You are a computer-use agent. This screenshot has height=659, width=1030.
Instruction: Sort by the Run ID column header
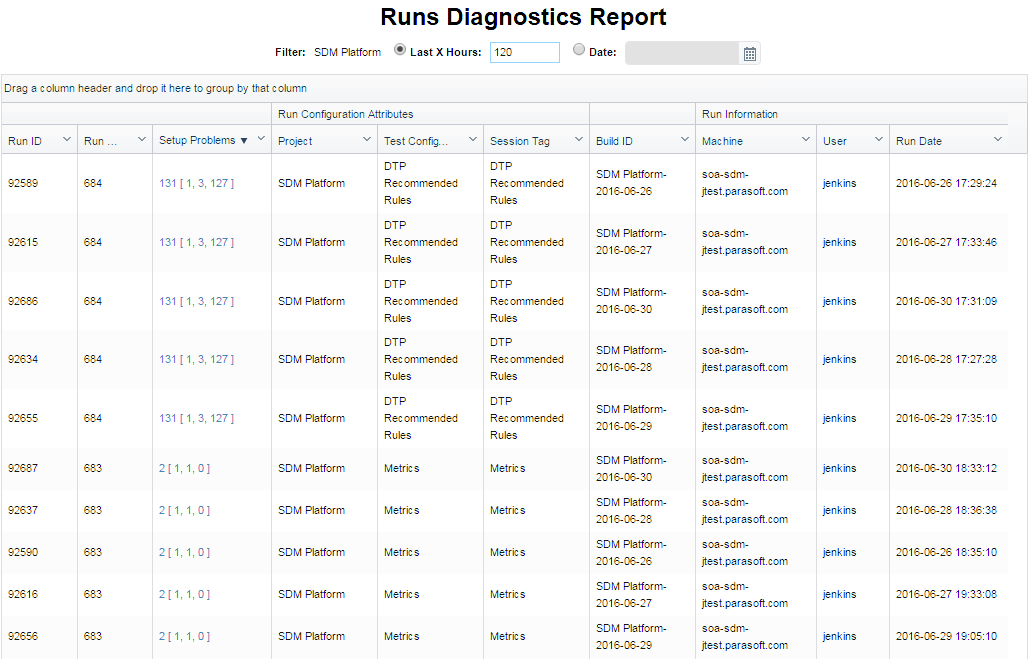[x=25, y=141]
